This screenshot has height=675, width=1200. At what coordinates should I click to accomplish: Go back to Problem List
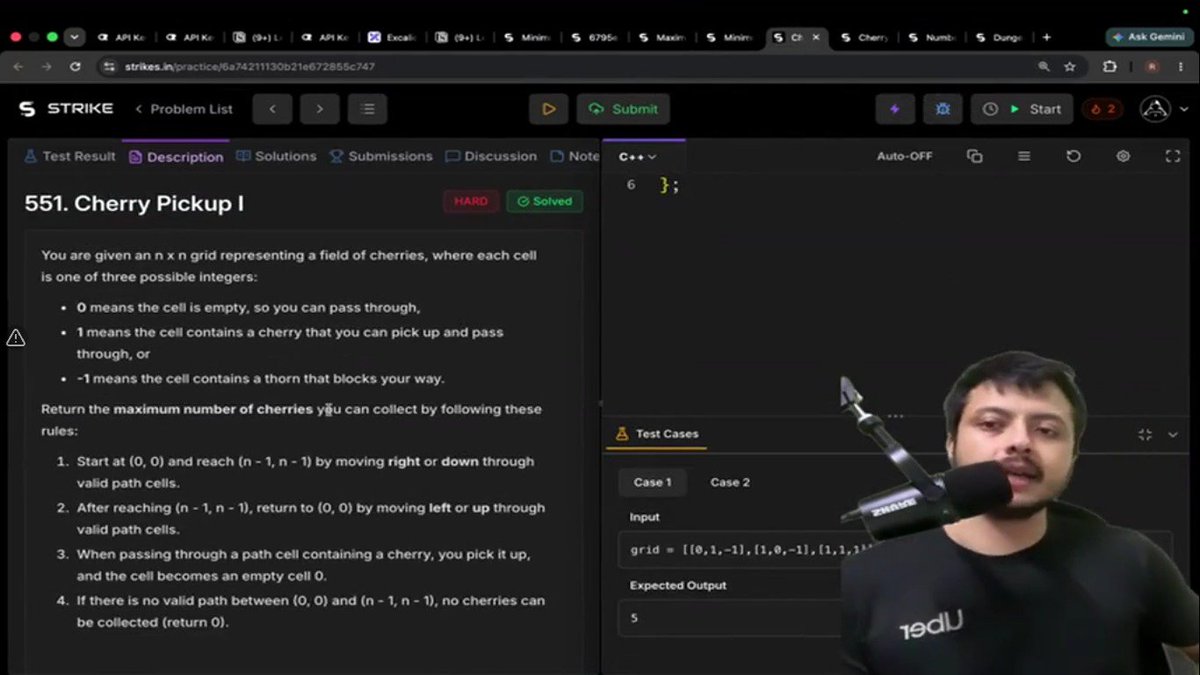(183, 109)
